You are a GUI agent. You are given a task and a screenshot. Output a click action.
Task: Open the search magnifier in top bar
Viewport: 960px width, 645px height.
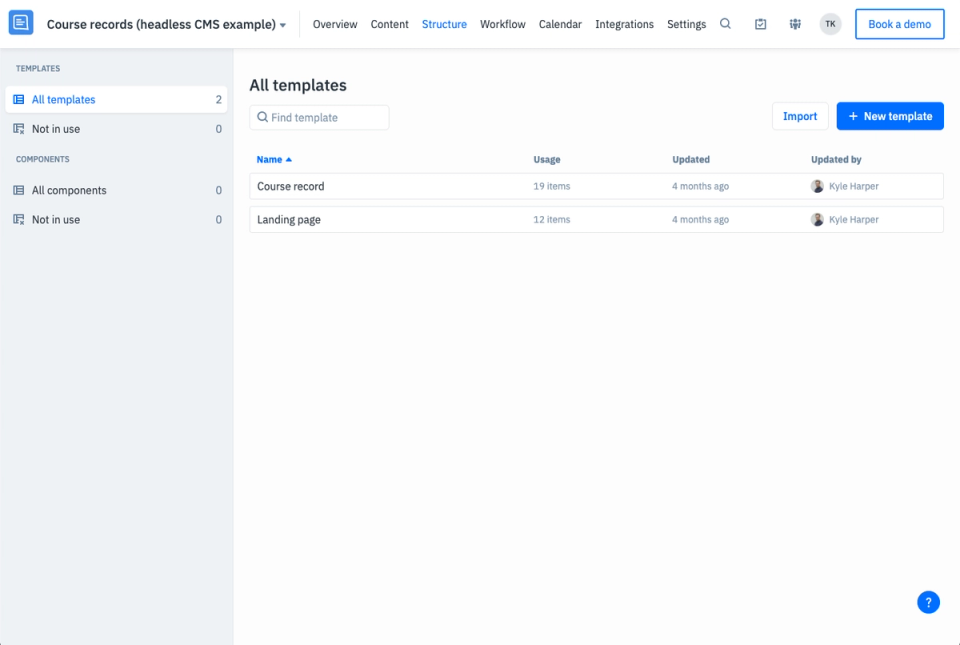(725, 24)
